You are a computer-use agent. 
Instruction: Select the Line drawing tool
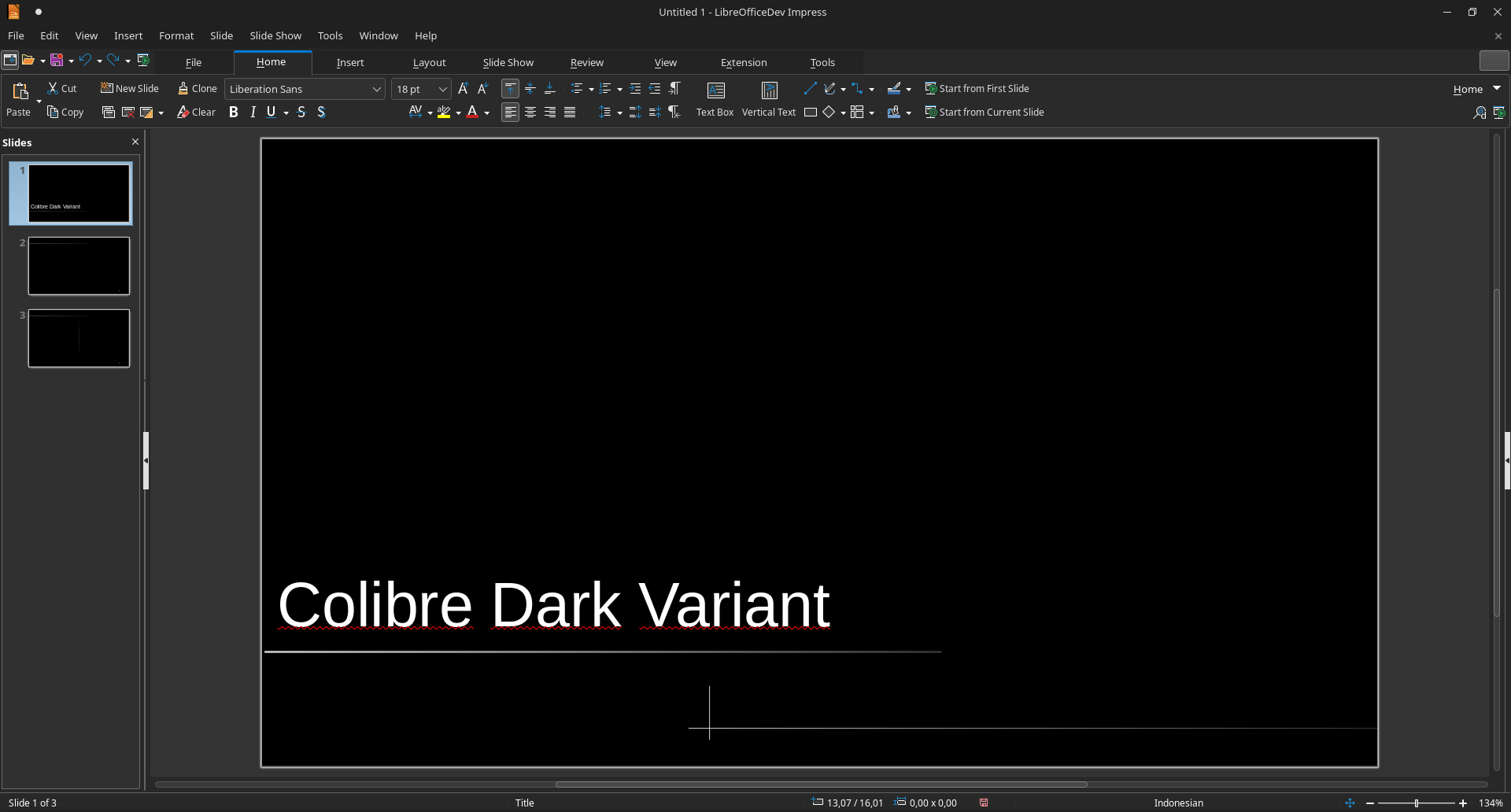point(810,89)
